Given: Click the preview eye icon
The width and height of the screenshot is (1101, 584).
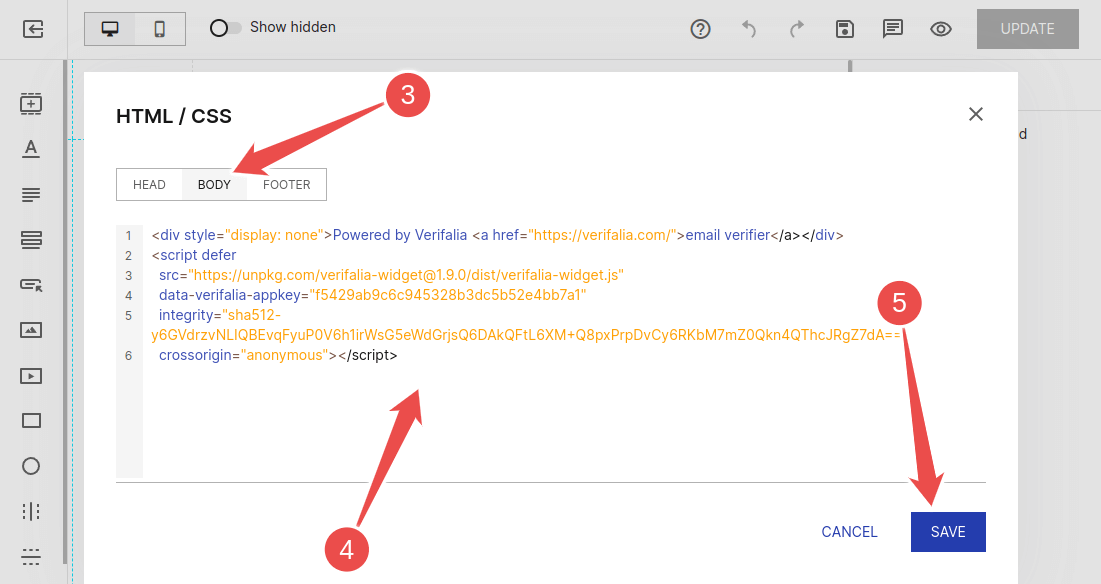Looking at the screenshot, I should click(x=940, y=29).
